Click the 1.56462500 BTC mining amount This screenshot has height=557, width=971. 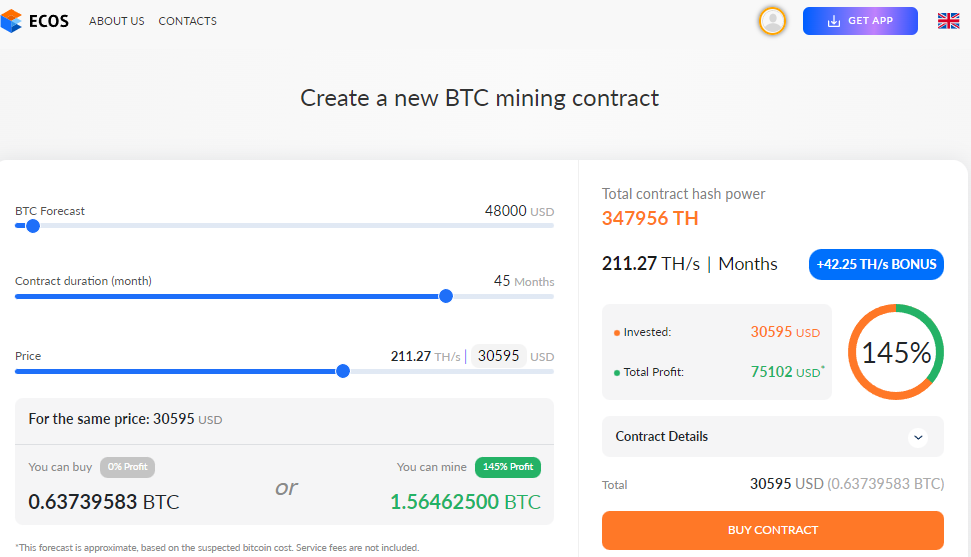pos(465,502)
